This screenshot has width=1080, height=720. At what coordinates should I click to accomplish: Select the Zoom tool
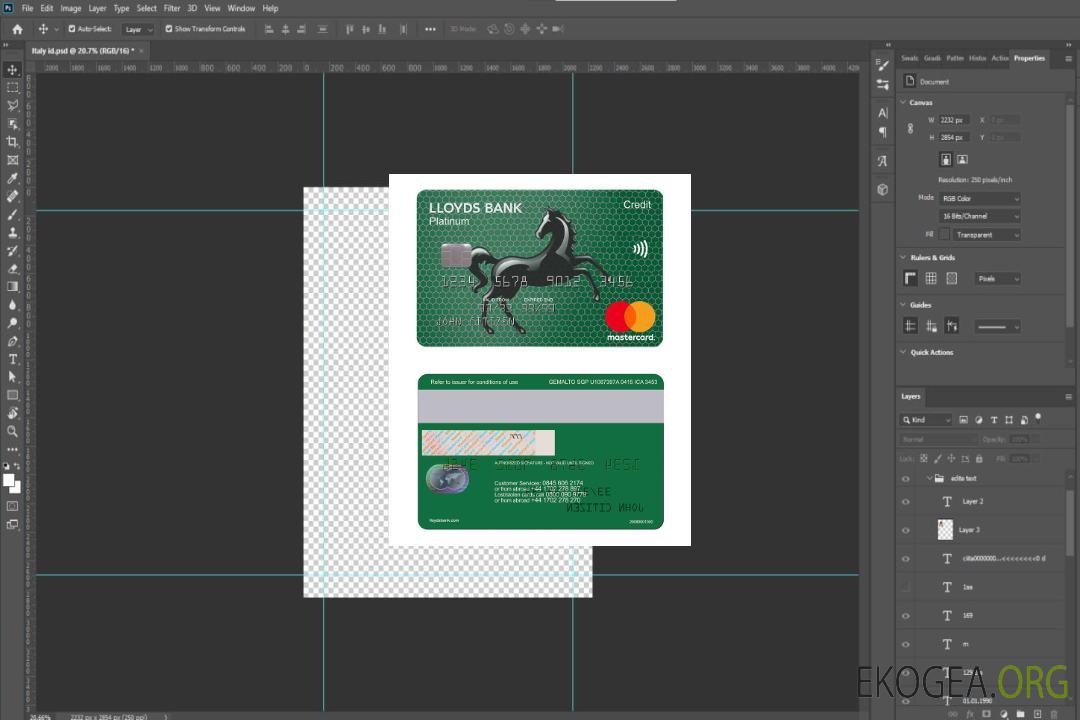(12, 431)
